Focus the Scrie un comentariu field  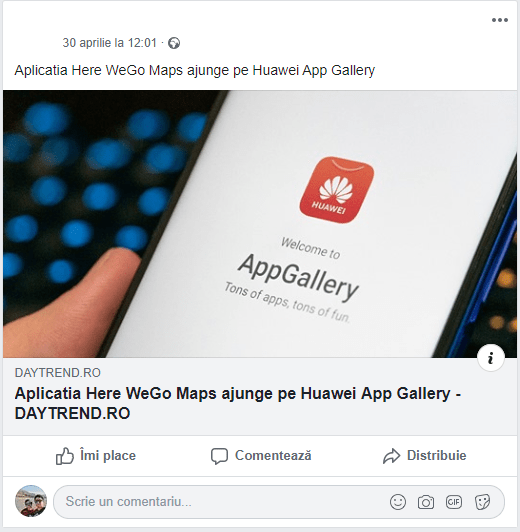(x=279, y=502)
